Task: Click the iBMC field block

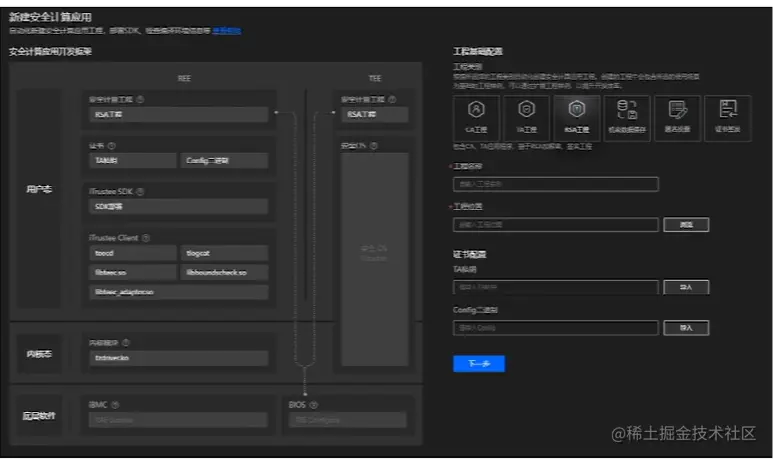Action: (x=178, y=420)
